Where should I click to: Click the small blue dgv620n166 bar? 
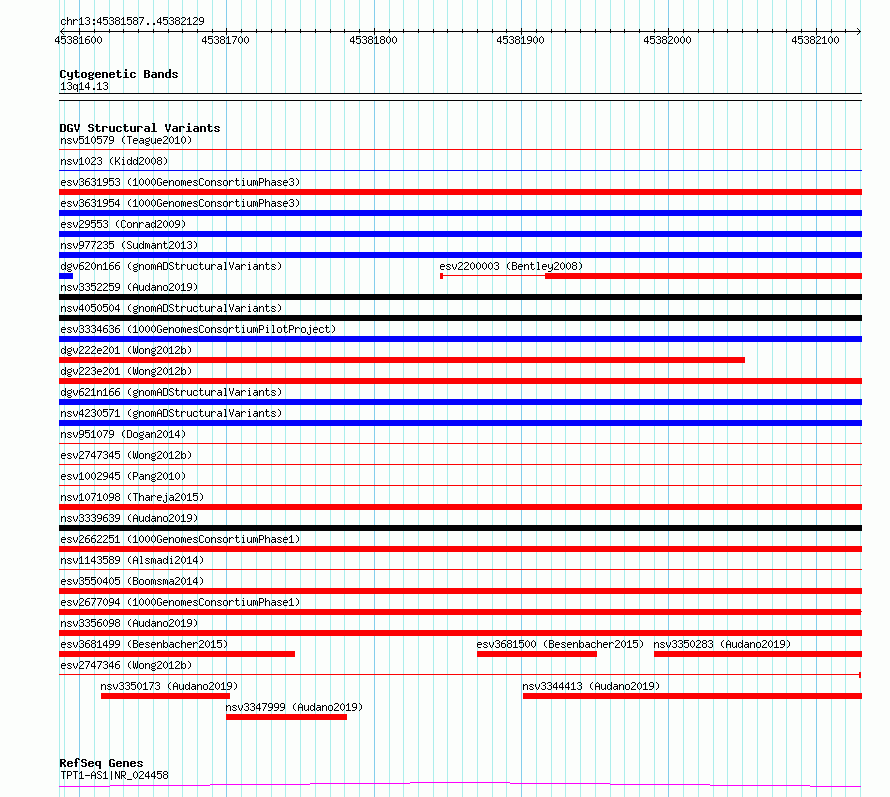pos(66,276)
